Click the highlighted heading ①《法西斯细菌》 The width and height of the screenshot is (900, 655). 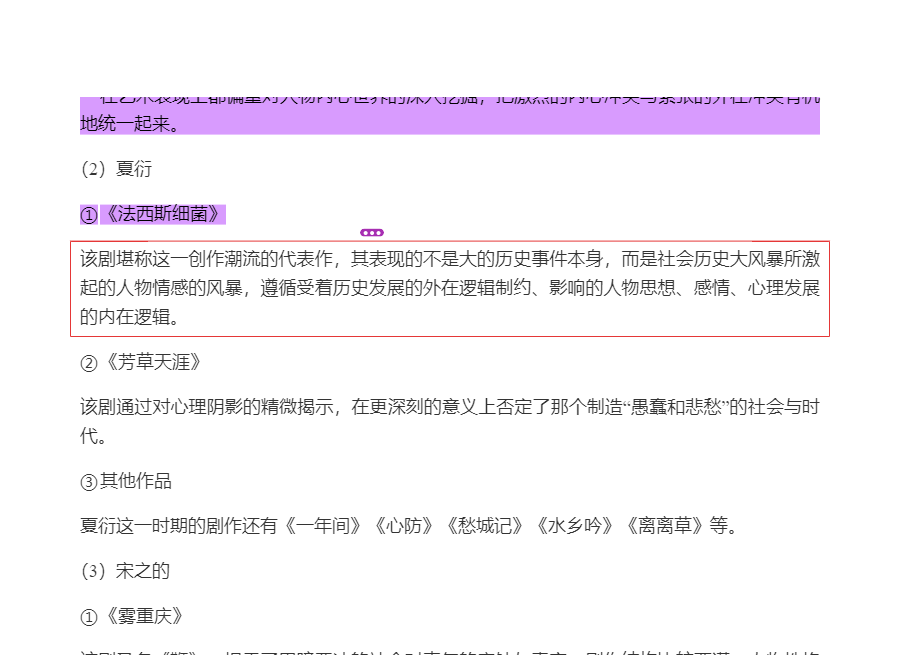pos(153,214)
